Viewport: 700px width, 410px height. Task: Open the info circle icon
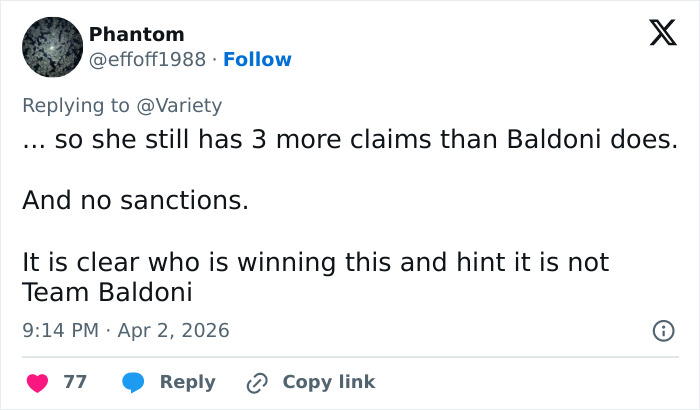coord(662,330)
